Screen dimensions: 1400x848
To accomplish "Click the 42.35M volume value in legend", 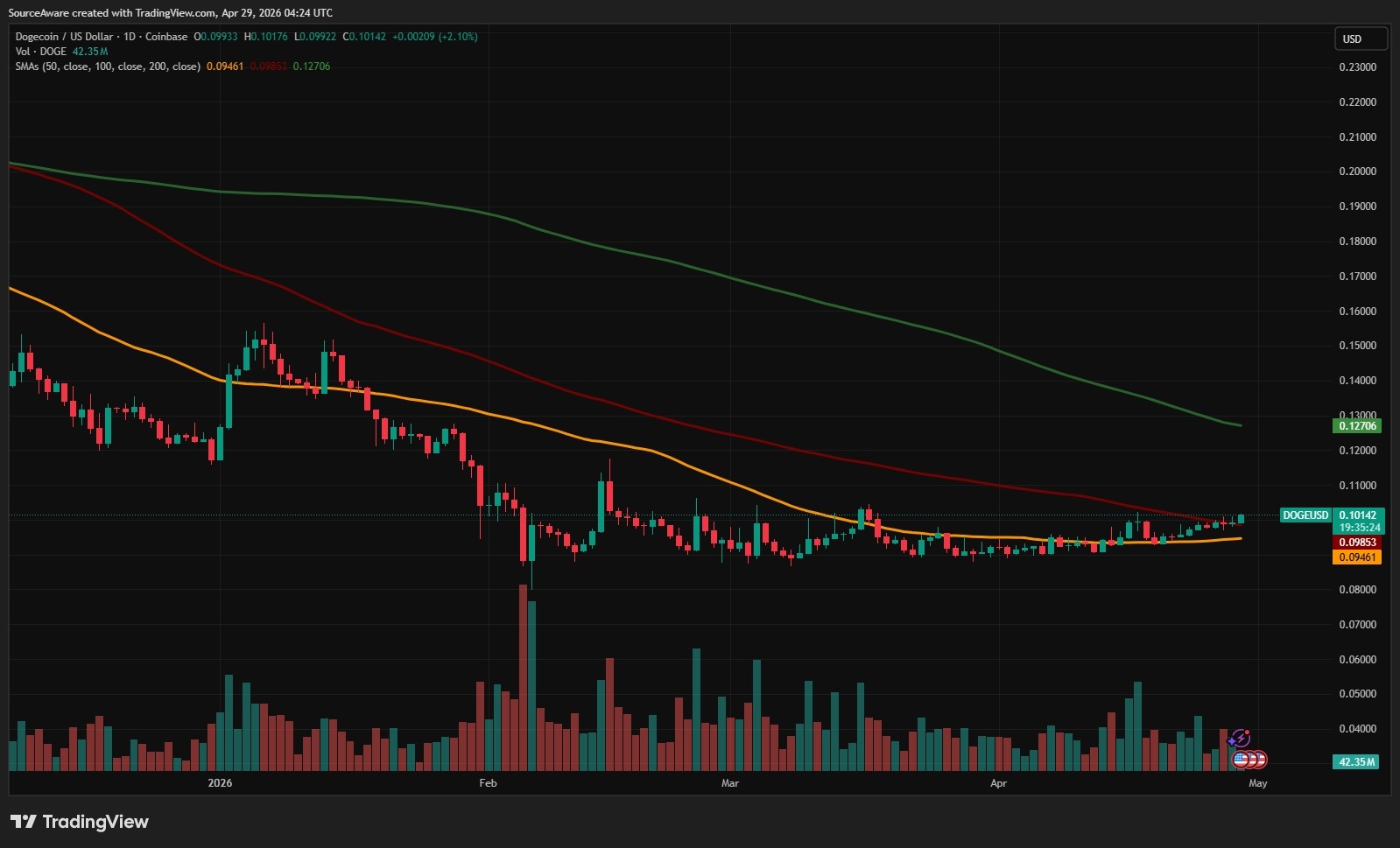I will coord(90,52).
